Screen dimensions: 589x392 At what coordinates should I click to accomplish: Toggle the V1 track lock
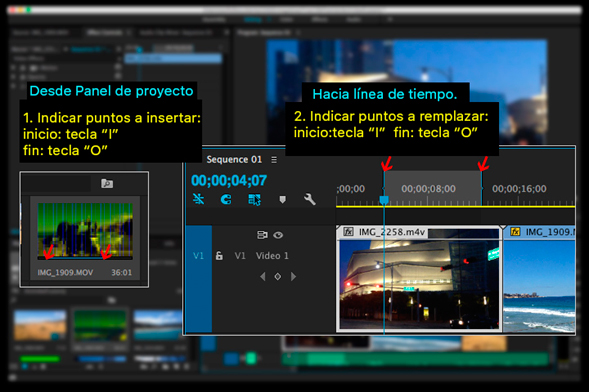coord(219,256)
